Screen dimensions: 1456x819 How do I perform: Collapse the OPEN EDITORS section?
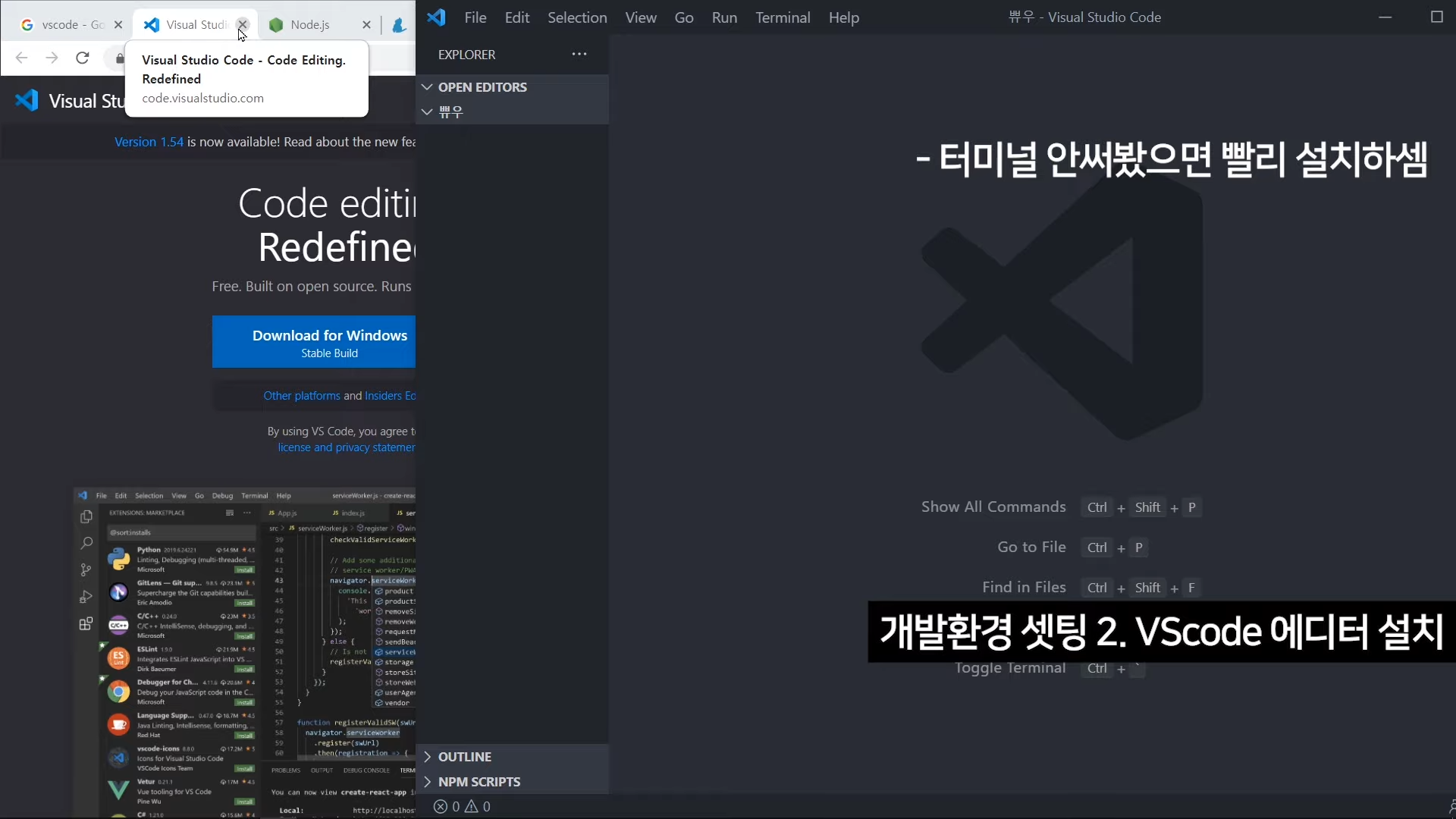click(428, 87)
